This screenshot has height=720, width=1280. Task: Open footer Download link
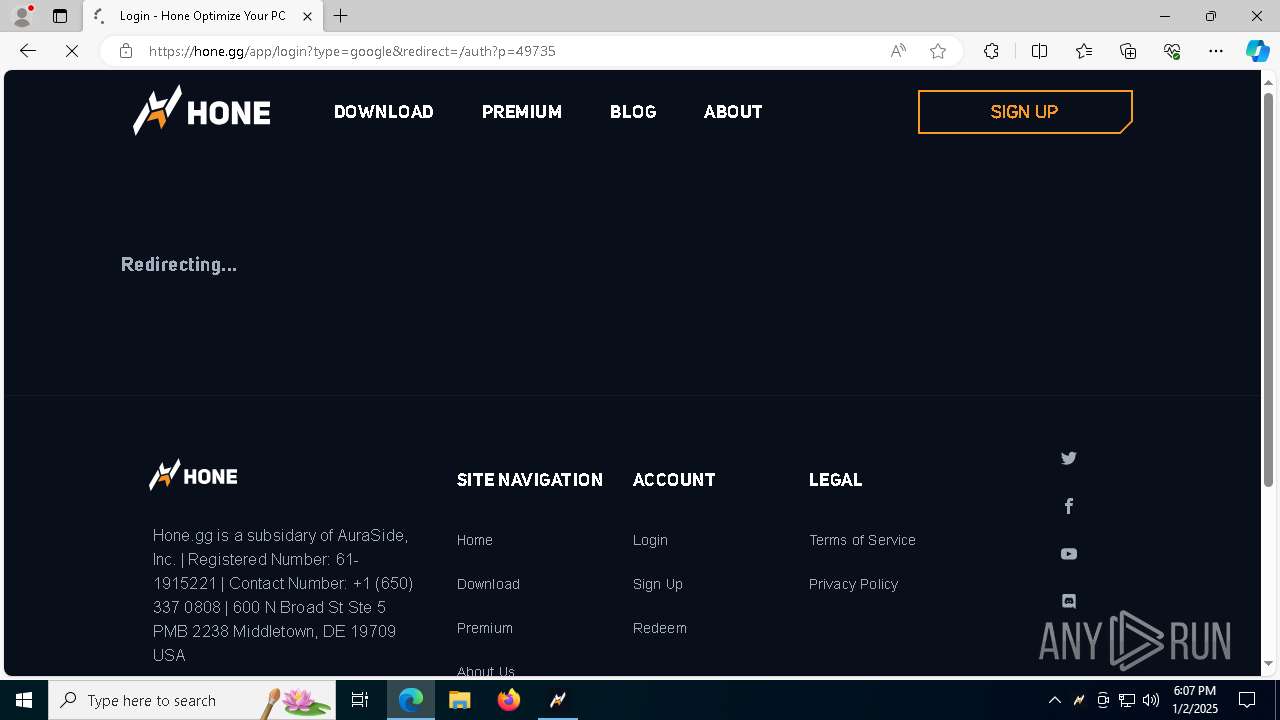488,584
